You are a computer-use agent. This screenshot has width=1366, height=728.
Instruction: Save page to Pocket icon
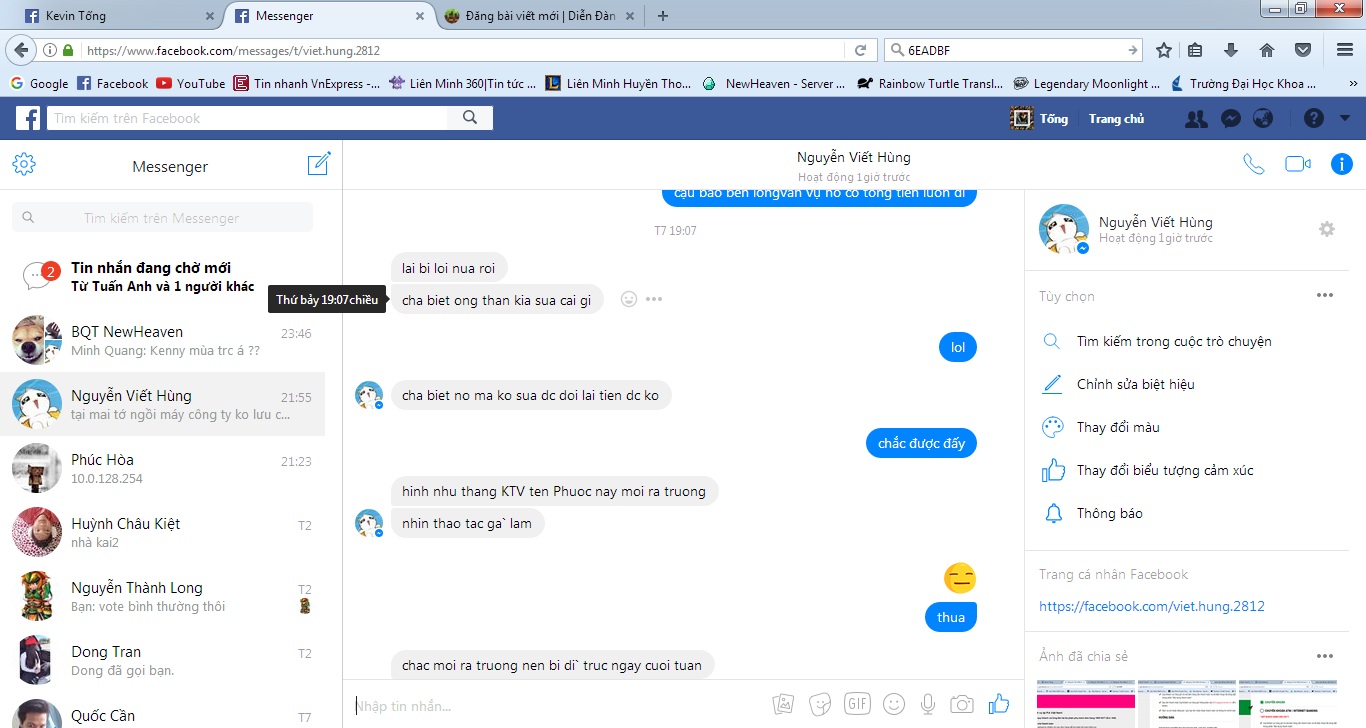[x=1303, y=50]
